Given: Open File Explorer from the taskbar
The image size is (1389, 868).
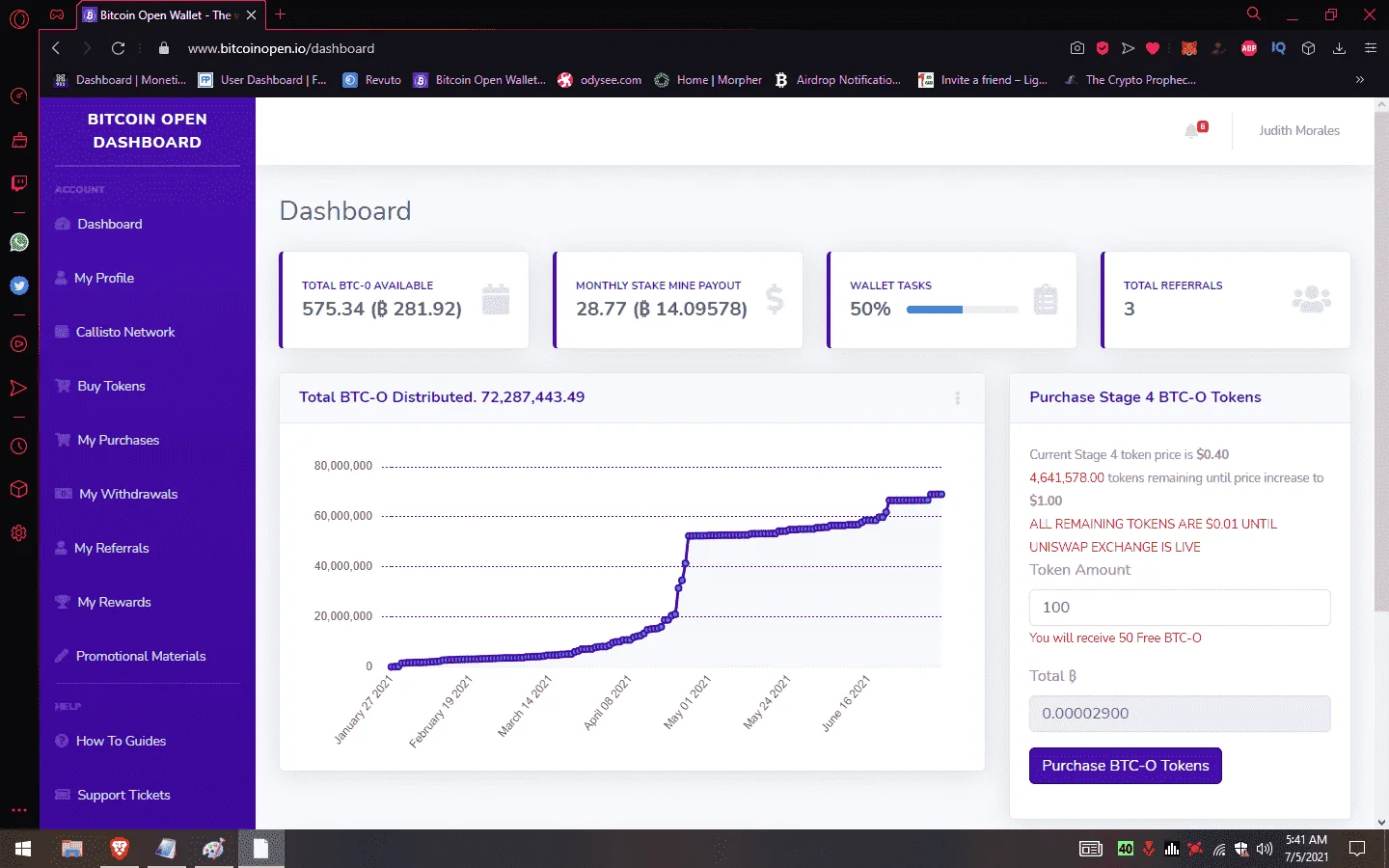Looking at the screenshot, I should (72, 849).
